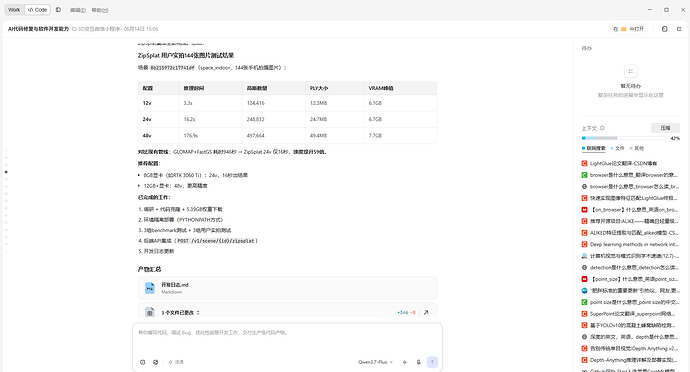Open the 帮助 menu

100,10
